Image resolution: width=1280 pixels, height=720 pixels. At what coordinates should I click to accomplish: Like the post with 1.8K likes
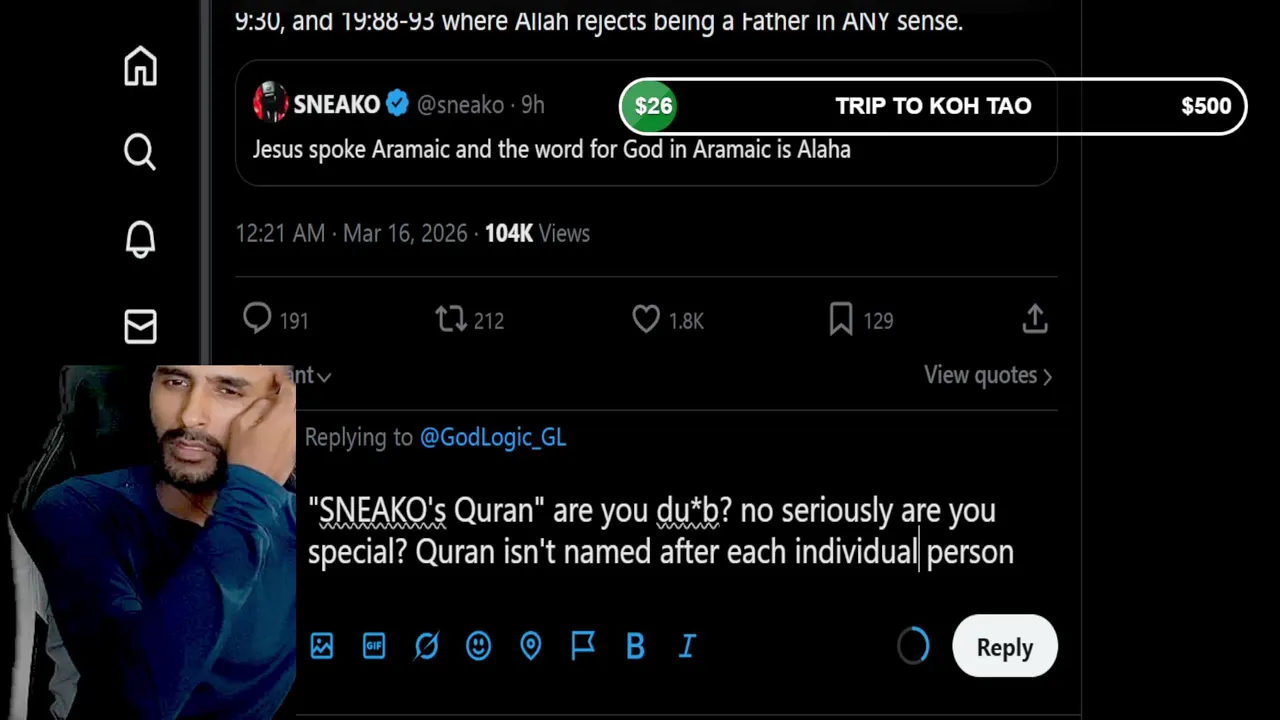coord(646,319)
